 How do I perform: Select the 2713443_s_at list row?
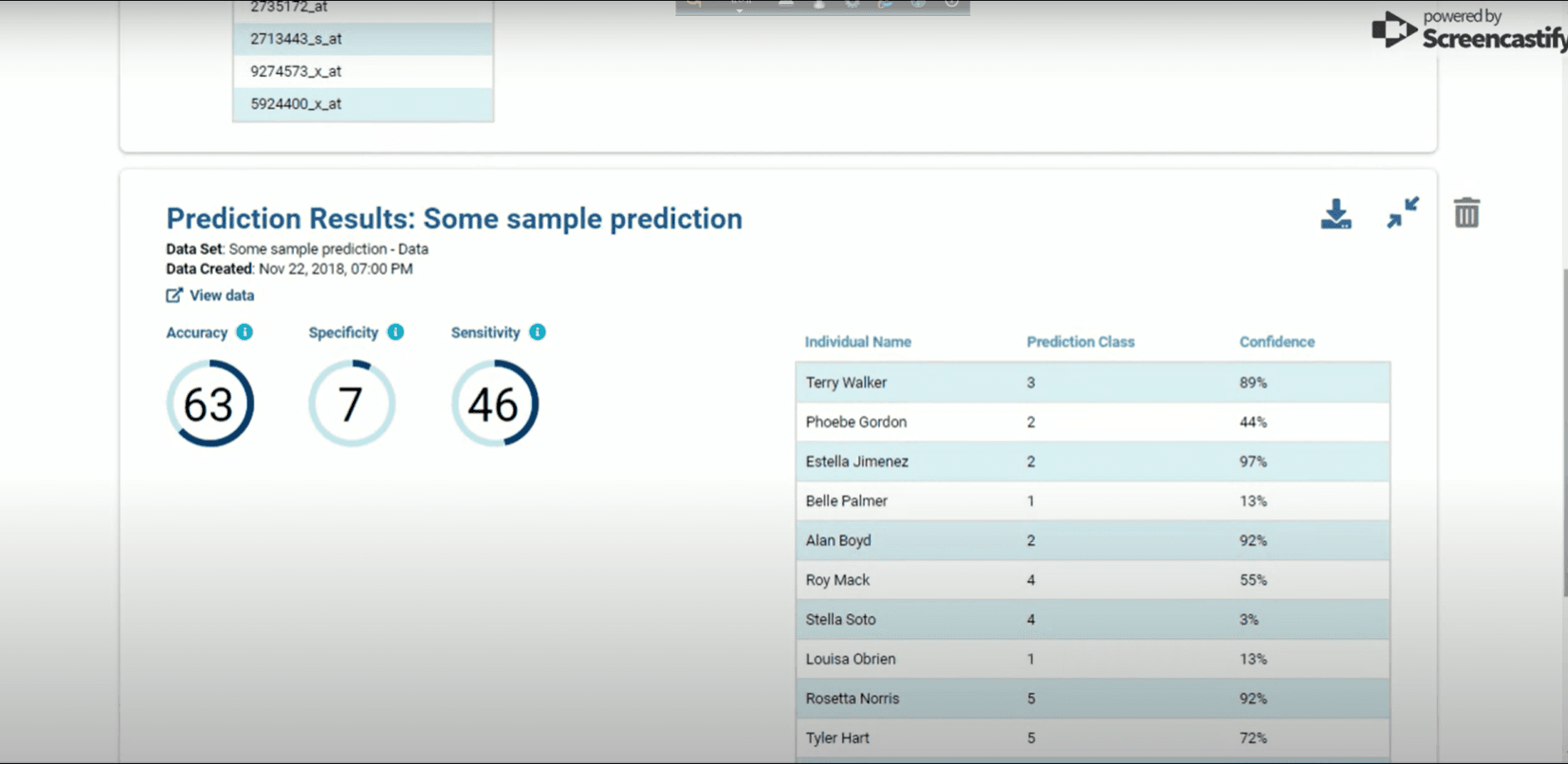363,39
